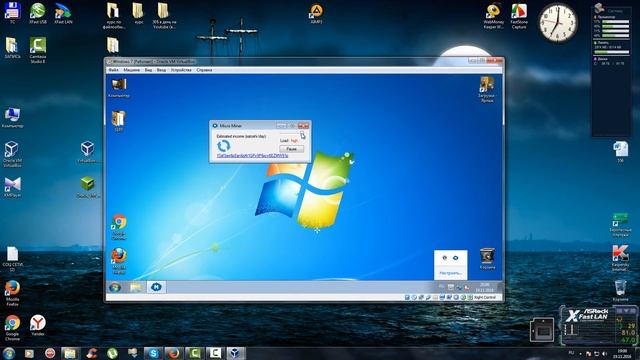
Task: Select the Micro Miner taskbar button in the guest
Action: [x=156, y=287]
